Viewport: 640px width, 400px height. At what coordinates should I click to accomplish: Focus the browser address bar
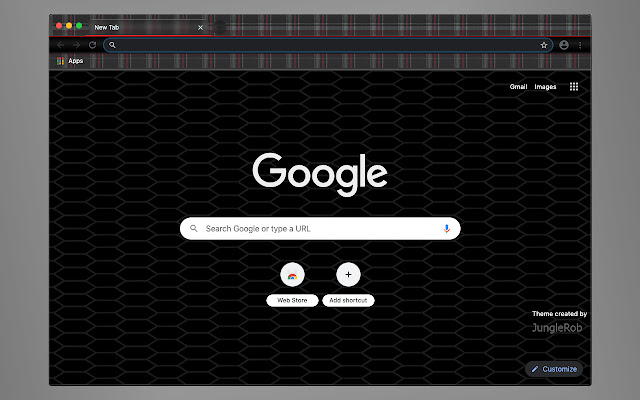tap(328, 45)
